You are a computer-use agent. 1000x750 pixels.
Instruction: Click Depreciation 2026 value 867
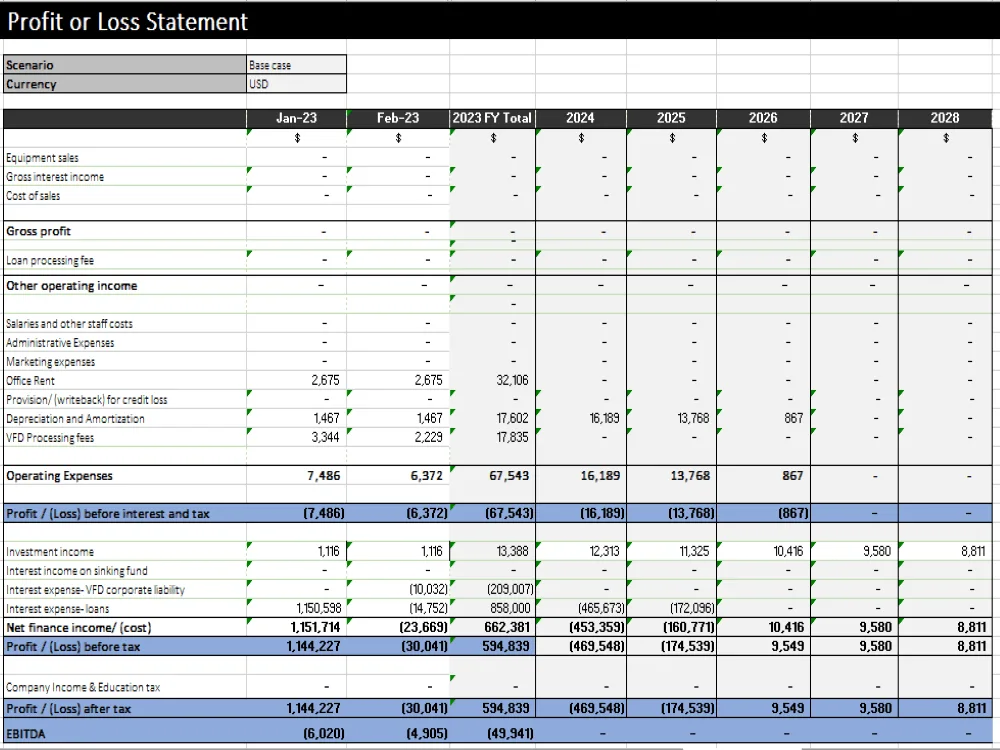click(793, 418)
